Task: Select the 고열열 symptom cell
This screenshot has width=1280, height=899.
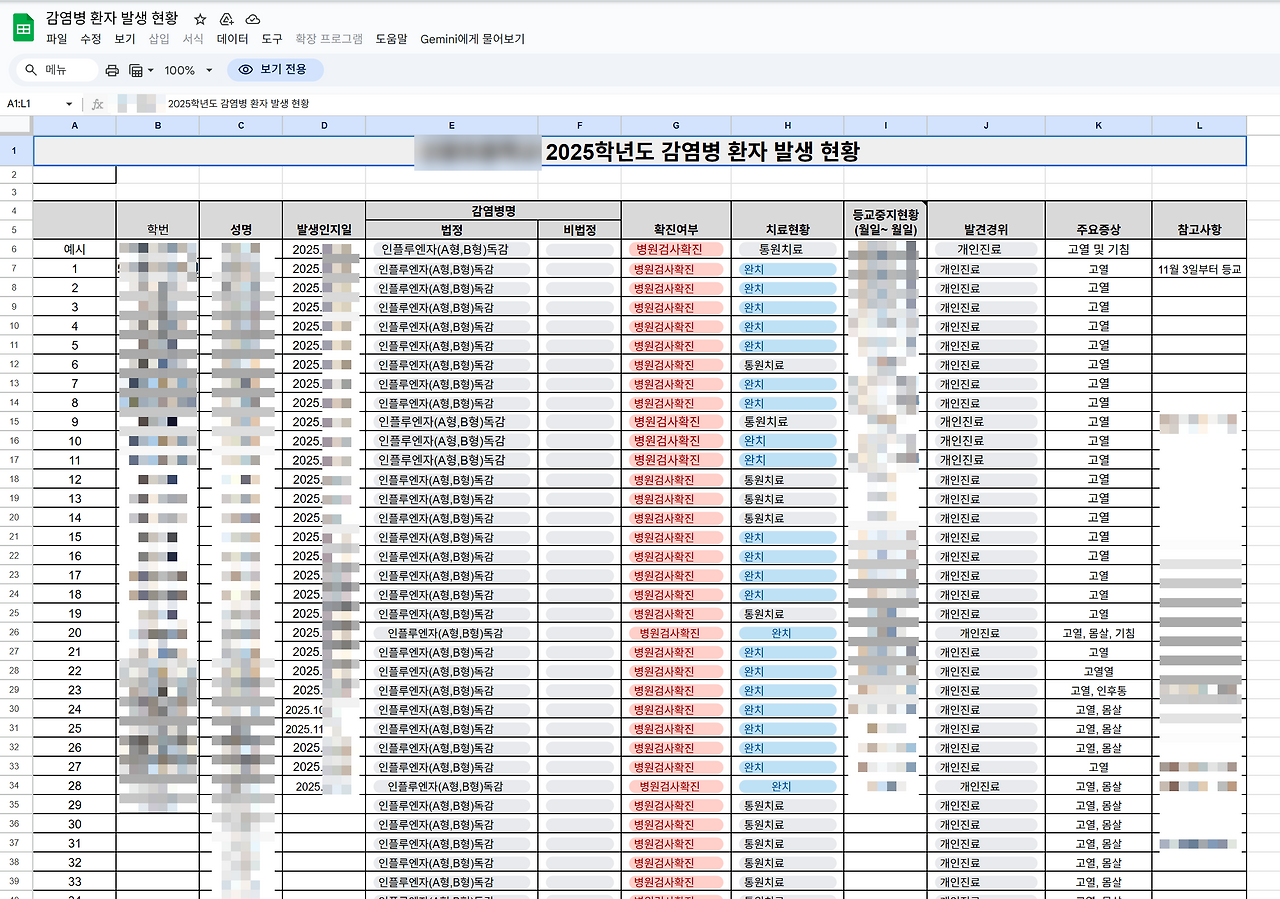Action: tap(1099, 671)
